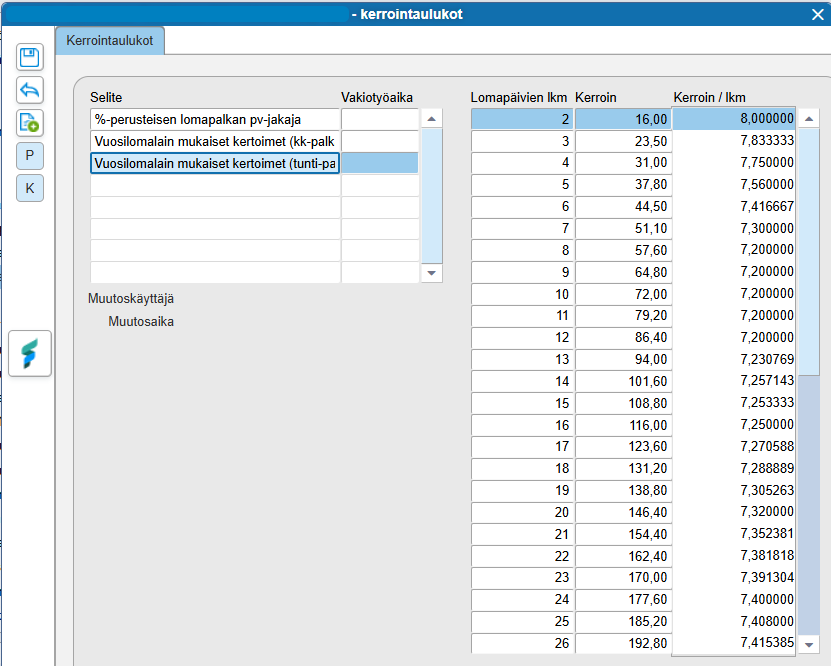Viewport: 831px width, 666px height.
Task: Click Kerroin / lkm cell 7,270588
Action: (733, 446)
